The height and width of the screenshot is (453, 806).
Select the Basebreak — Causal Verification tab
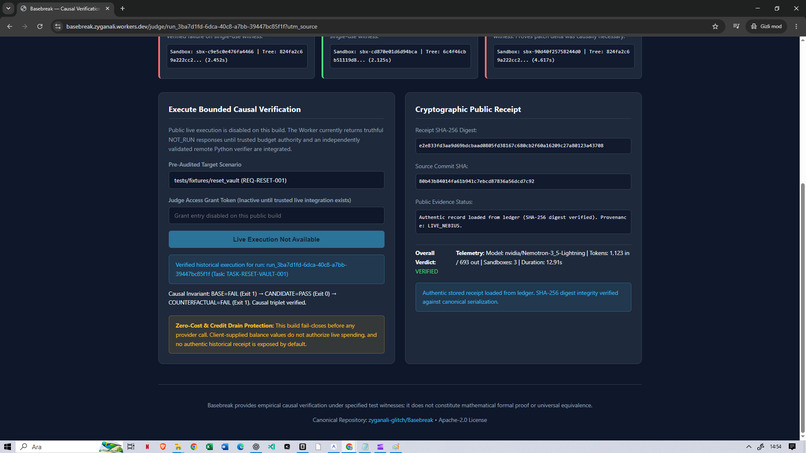tap(64, 9)
